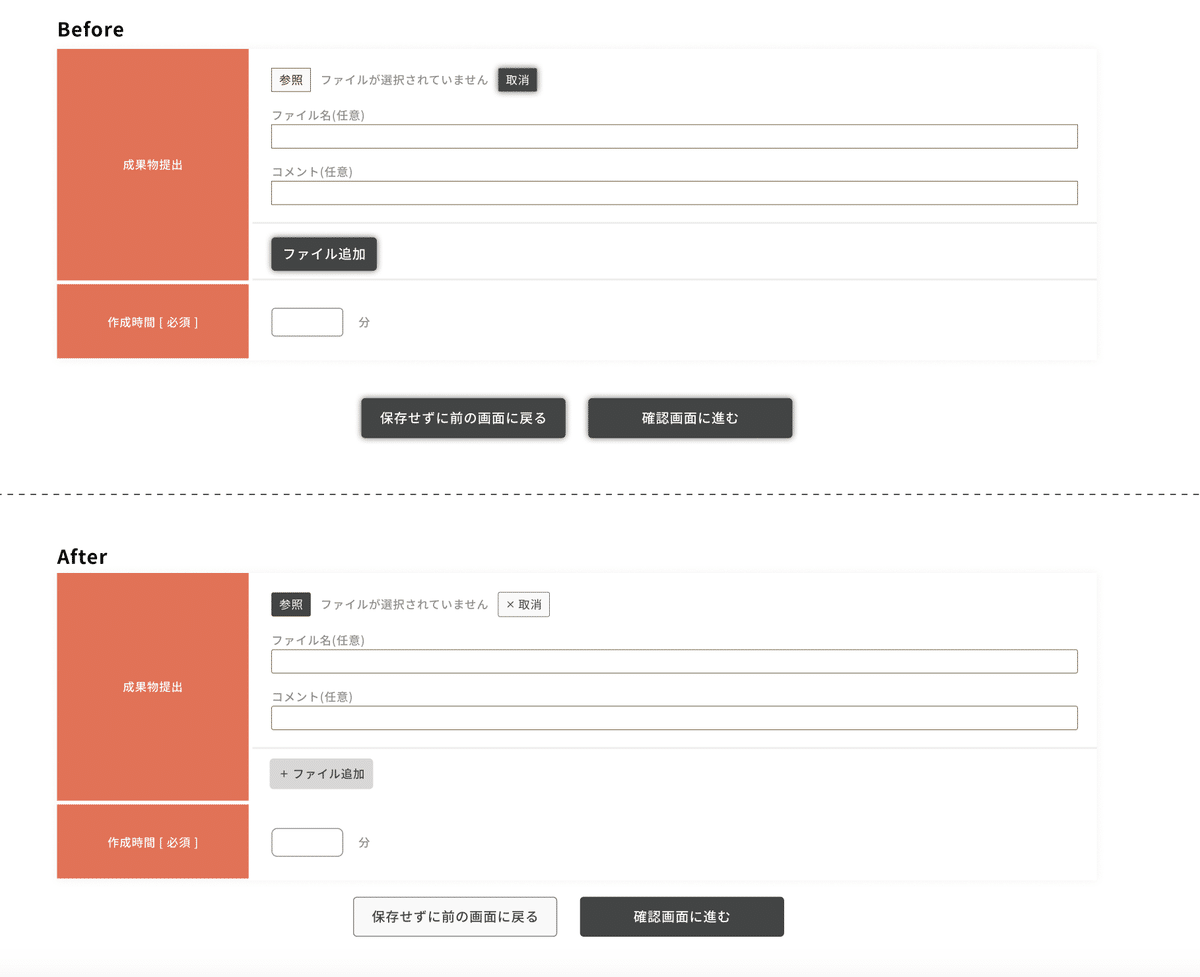
Task: Click 成果物提出 label in Before section
Action: [x=153, y=165]
